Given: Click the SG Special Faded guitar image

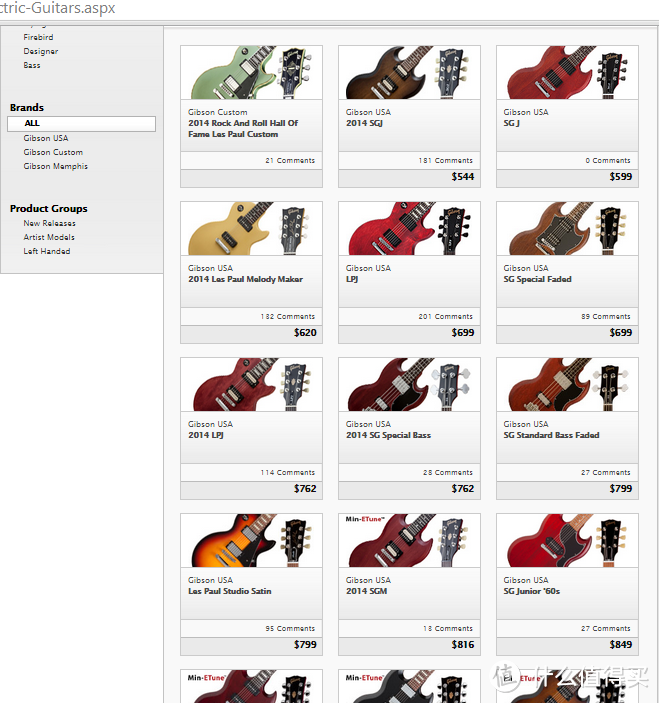Looking at the screenshot, I should point(567,228).
